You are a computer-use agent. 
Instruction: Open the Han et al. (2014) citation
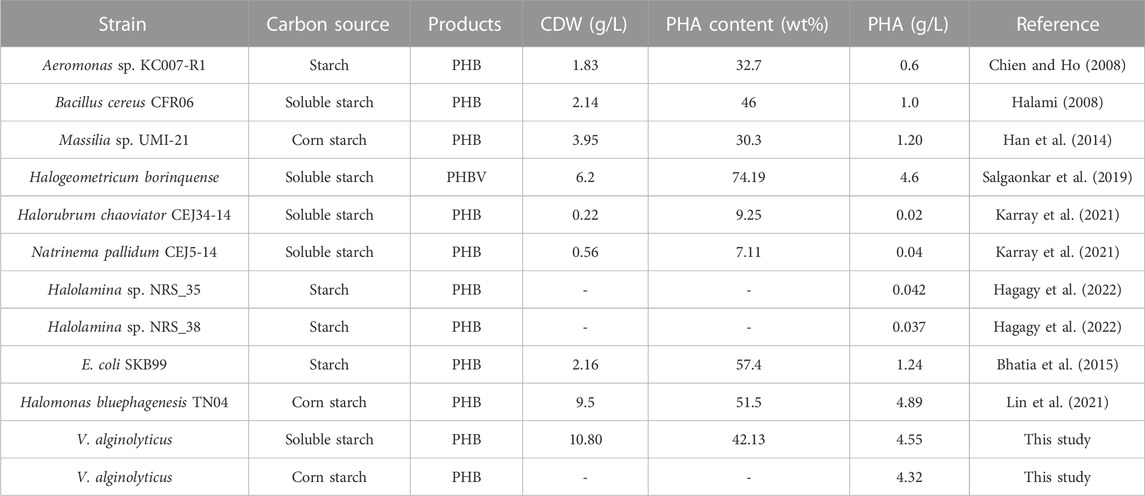coord(1056,140)
